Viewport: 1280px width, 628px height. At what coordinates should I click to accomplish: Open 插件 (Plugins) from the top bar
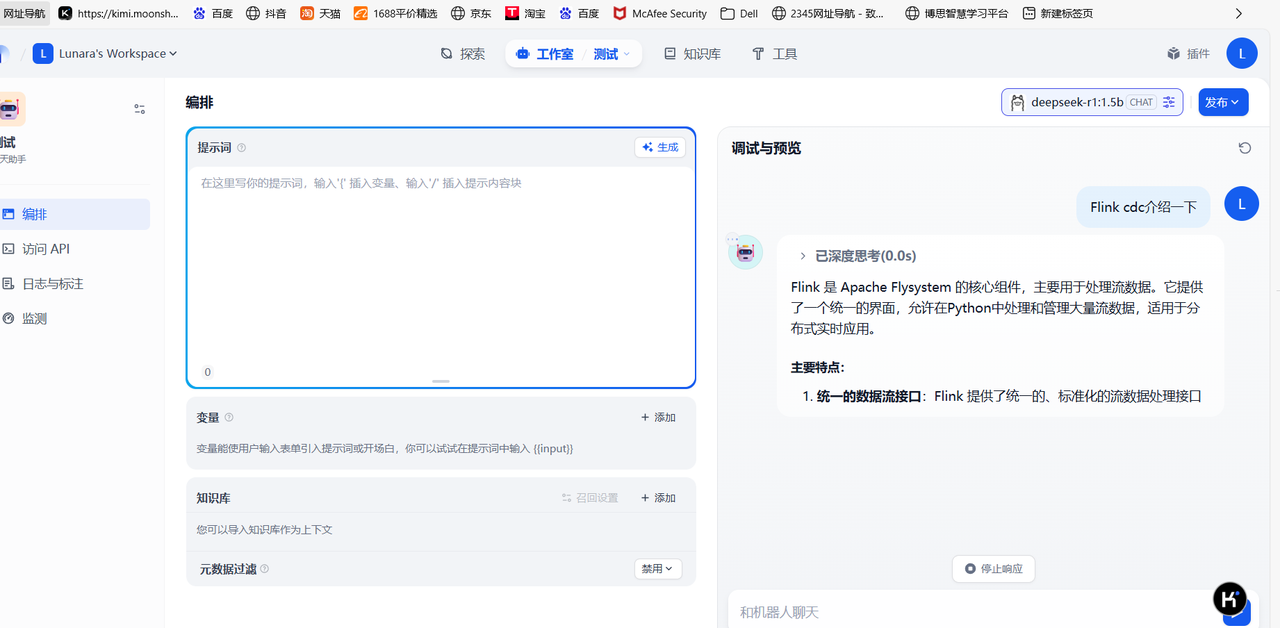pyautogui.click(x=1188, y=53)
